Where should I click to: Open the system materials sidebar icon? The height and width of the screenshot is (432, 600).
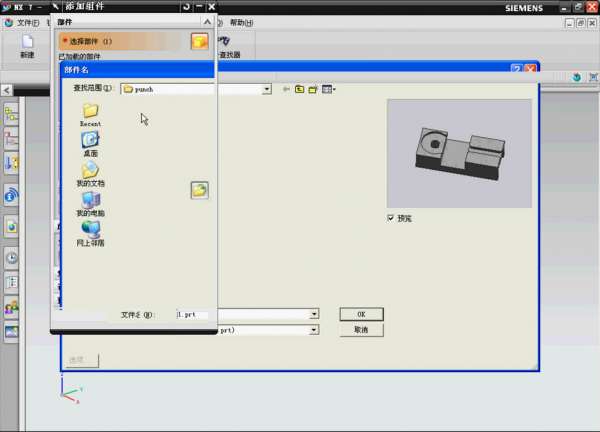(11, 282)
